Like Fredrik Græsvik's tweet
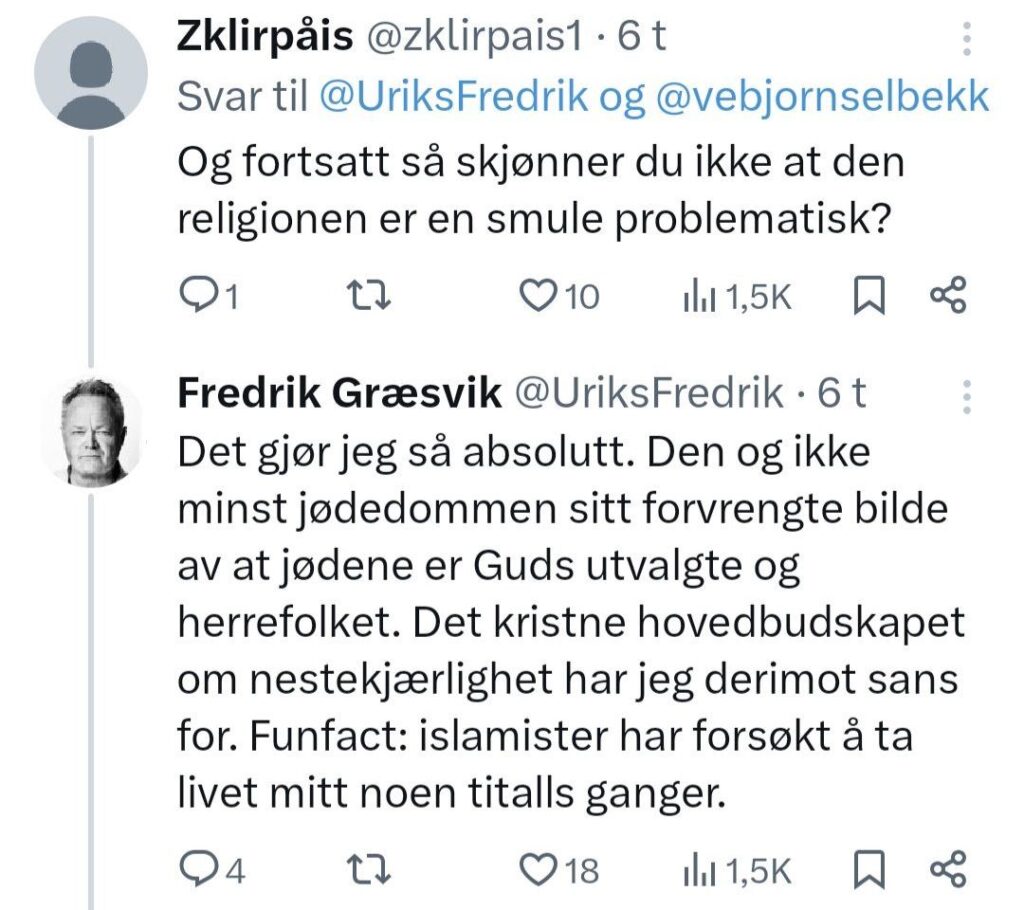 541,871
